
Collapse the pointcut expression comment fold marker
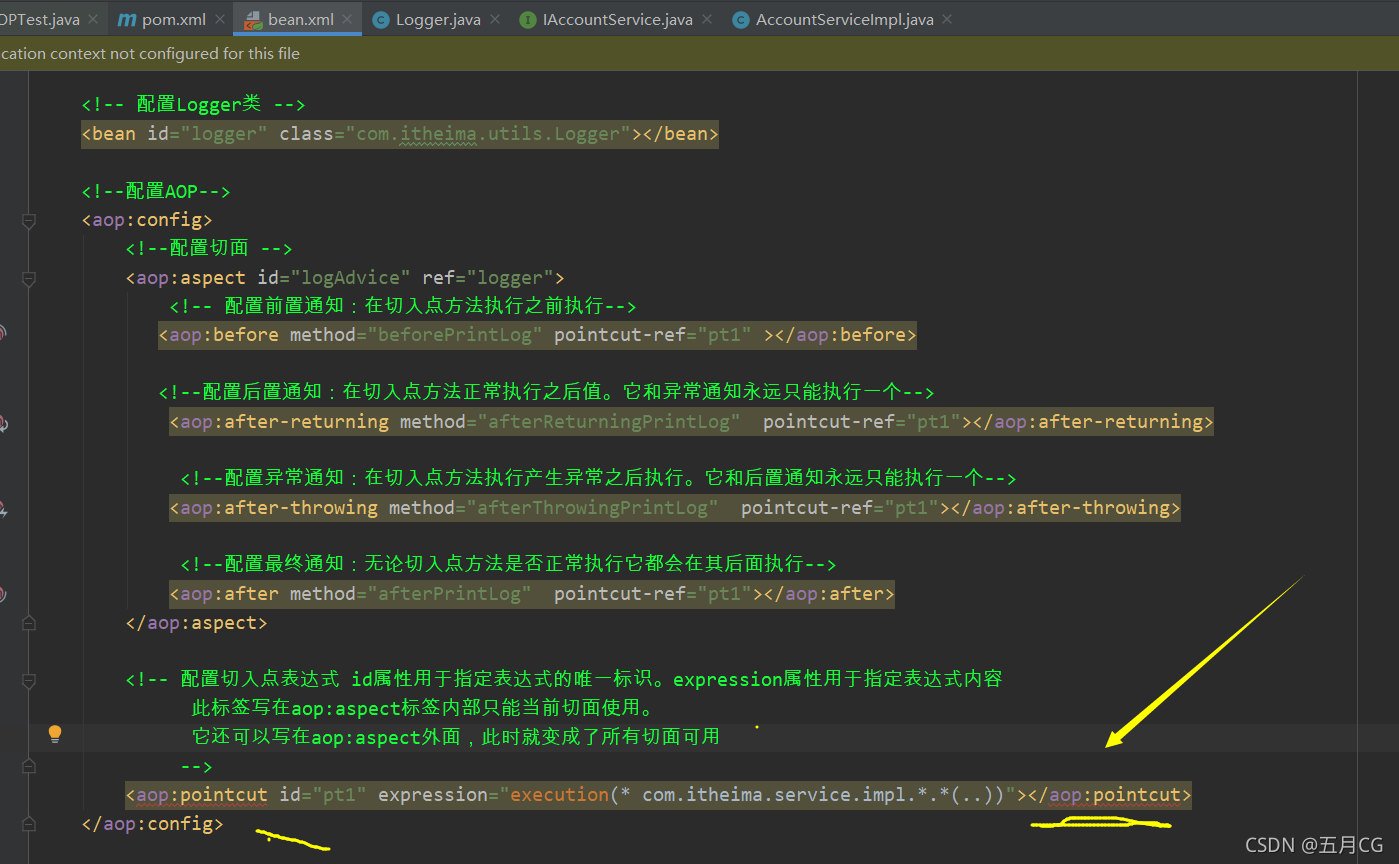coord(29,680)
